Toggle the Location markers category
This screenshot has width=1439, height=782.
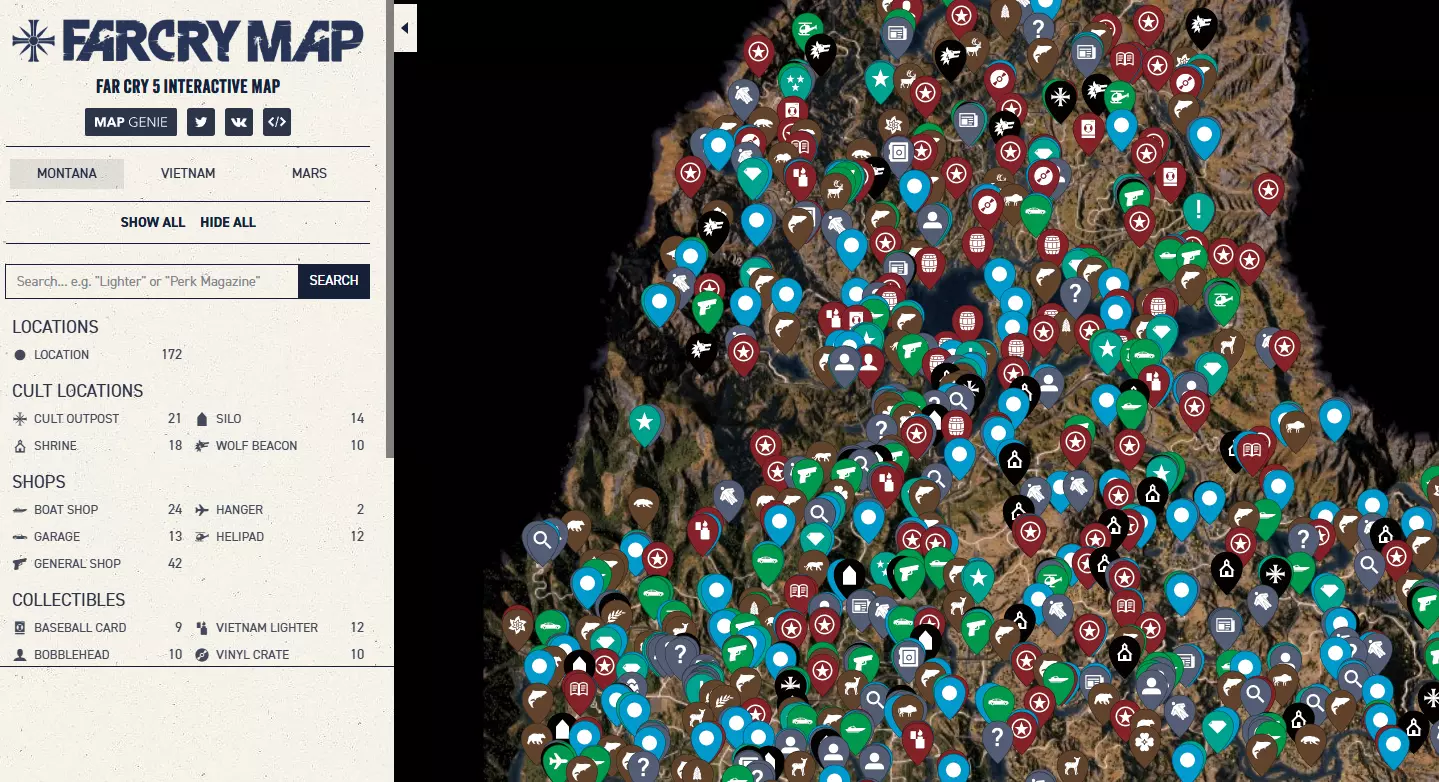tap(98, 355)
